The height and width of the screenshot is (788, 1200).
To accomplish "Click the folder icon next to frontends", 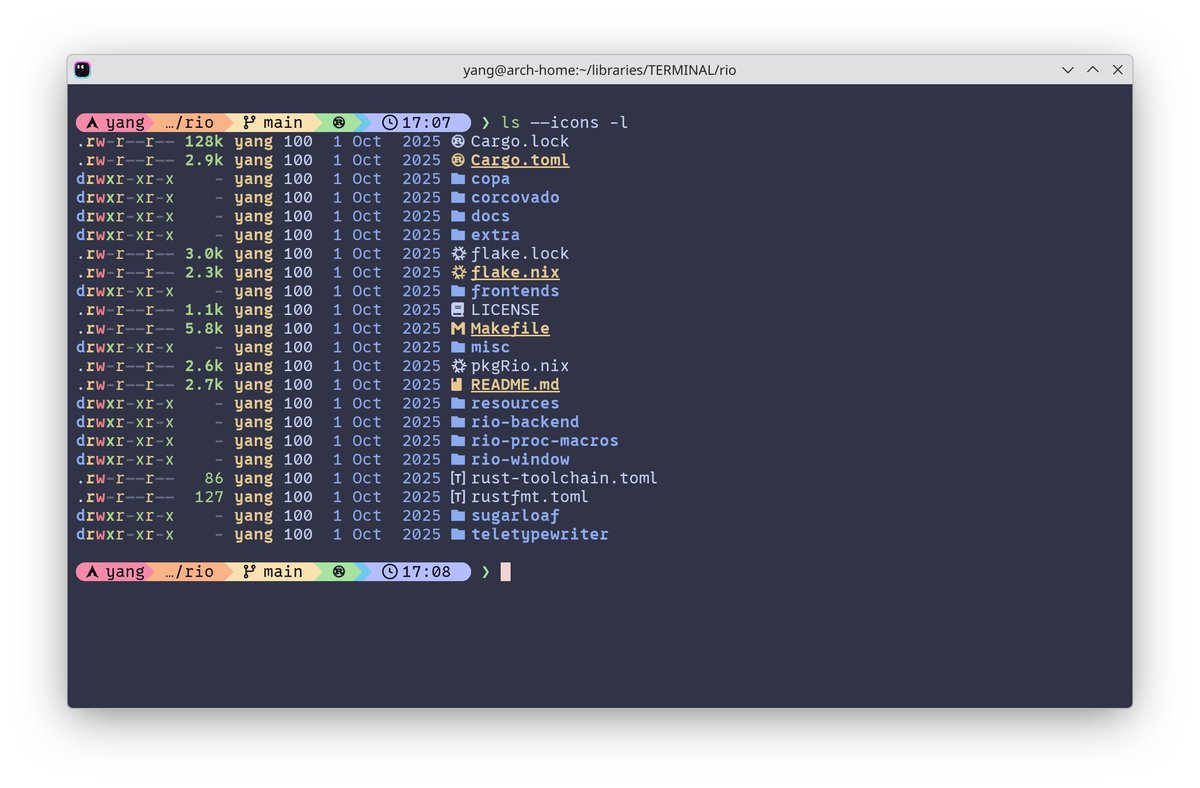I will coord(458,291).
